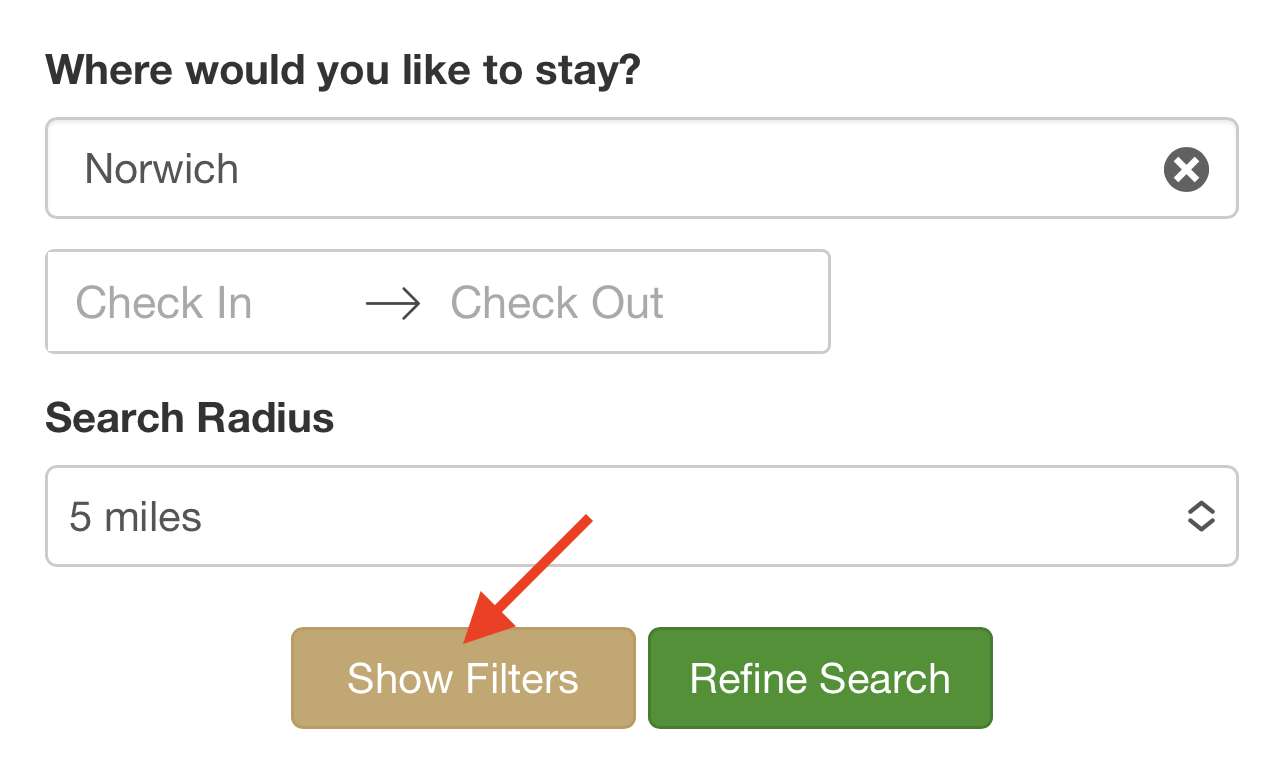This screenshot has width=1283, height=784.
Task: Click the Check Out placeholder text
Action: pyautogui.click(x=557, y=303)
